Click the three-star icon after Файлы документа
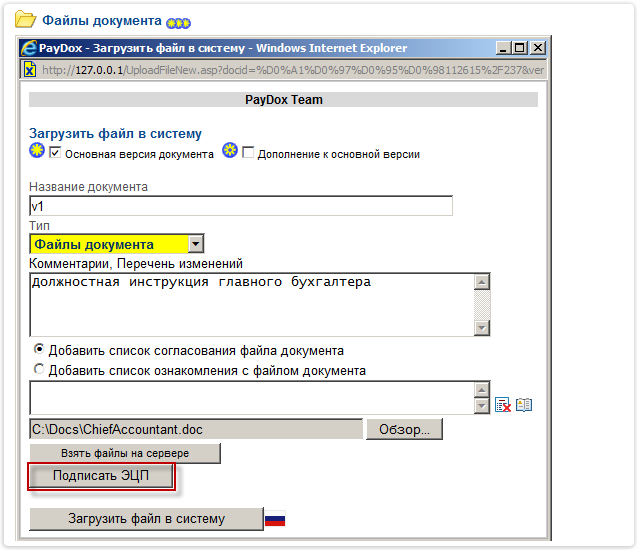The width and height of the screenshot is (640, 550). click(x=179, y=21)
